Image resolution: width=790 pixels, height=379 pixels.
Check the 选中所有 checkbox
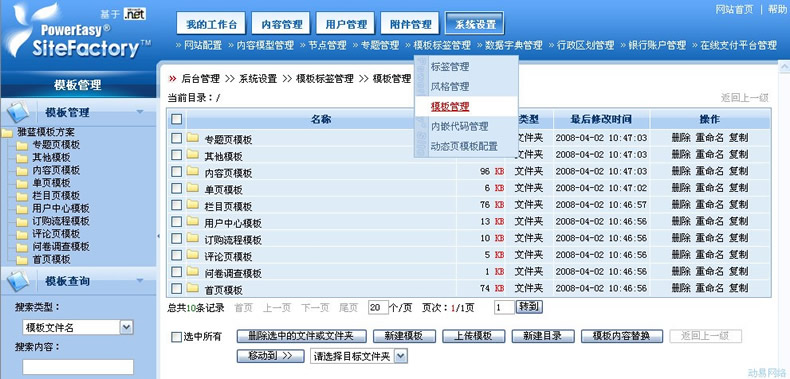tap(176, 337)
